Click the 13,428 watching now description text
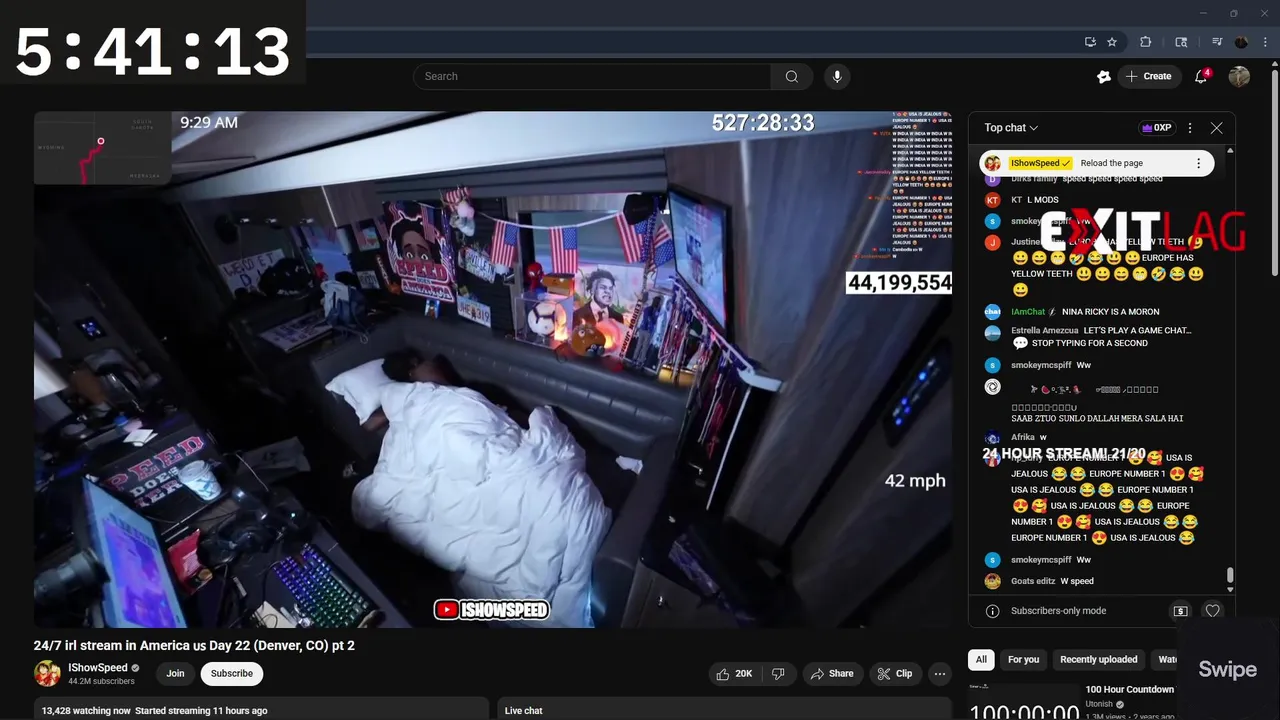 pos(154,711)
